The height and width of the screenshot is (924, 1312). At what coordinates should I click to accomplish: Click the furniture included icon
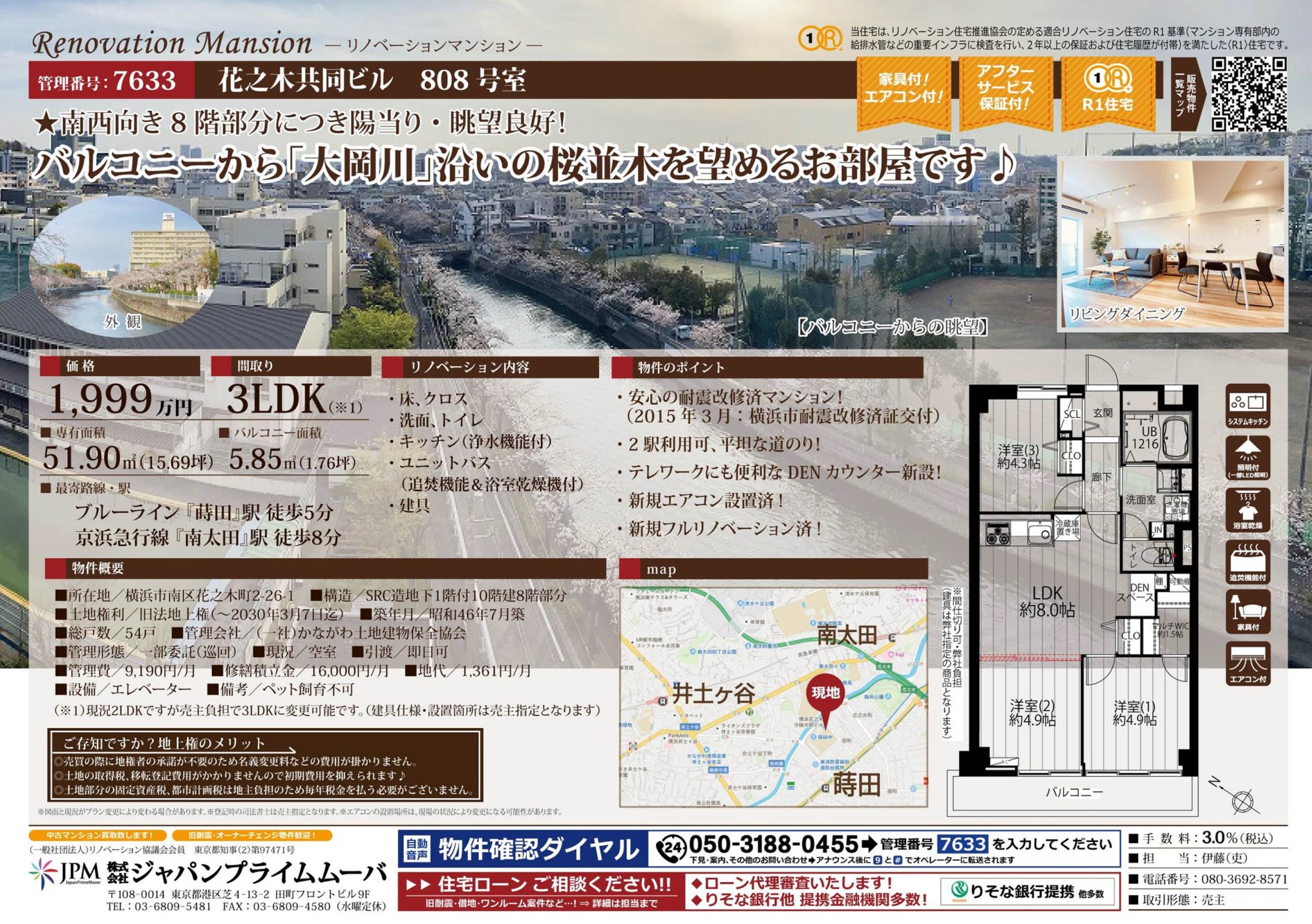pyautogui.click(x=1247, y=611)
